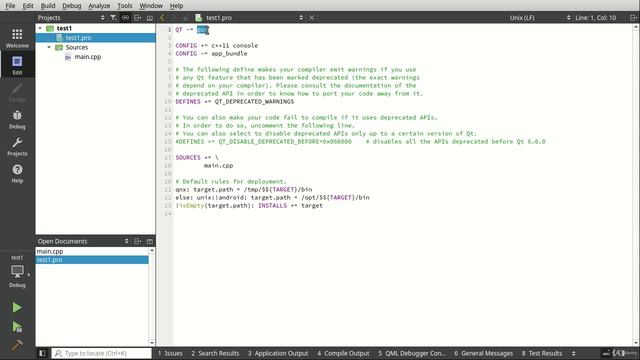Place cursor on the SOURCES += line

[x=197, y=158]
